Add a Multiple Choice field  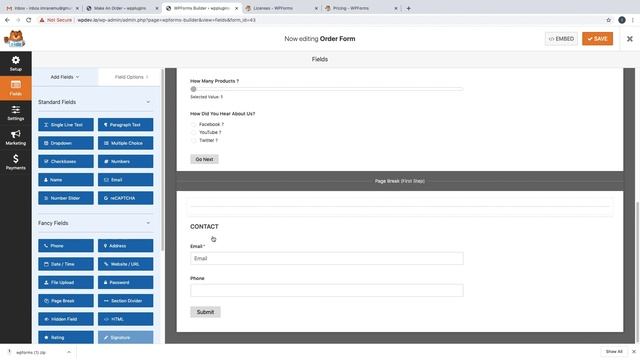coord(125,143)
